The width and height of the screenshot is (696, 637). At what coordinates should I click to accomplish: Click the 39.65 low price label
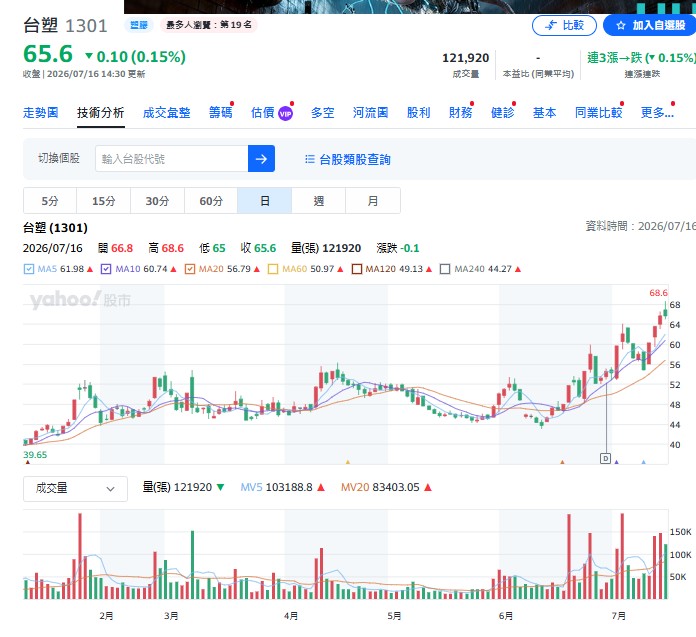point(35,455)
